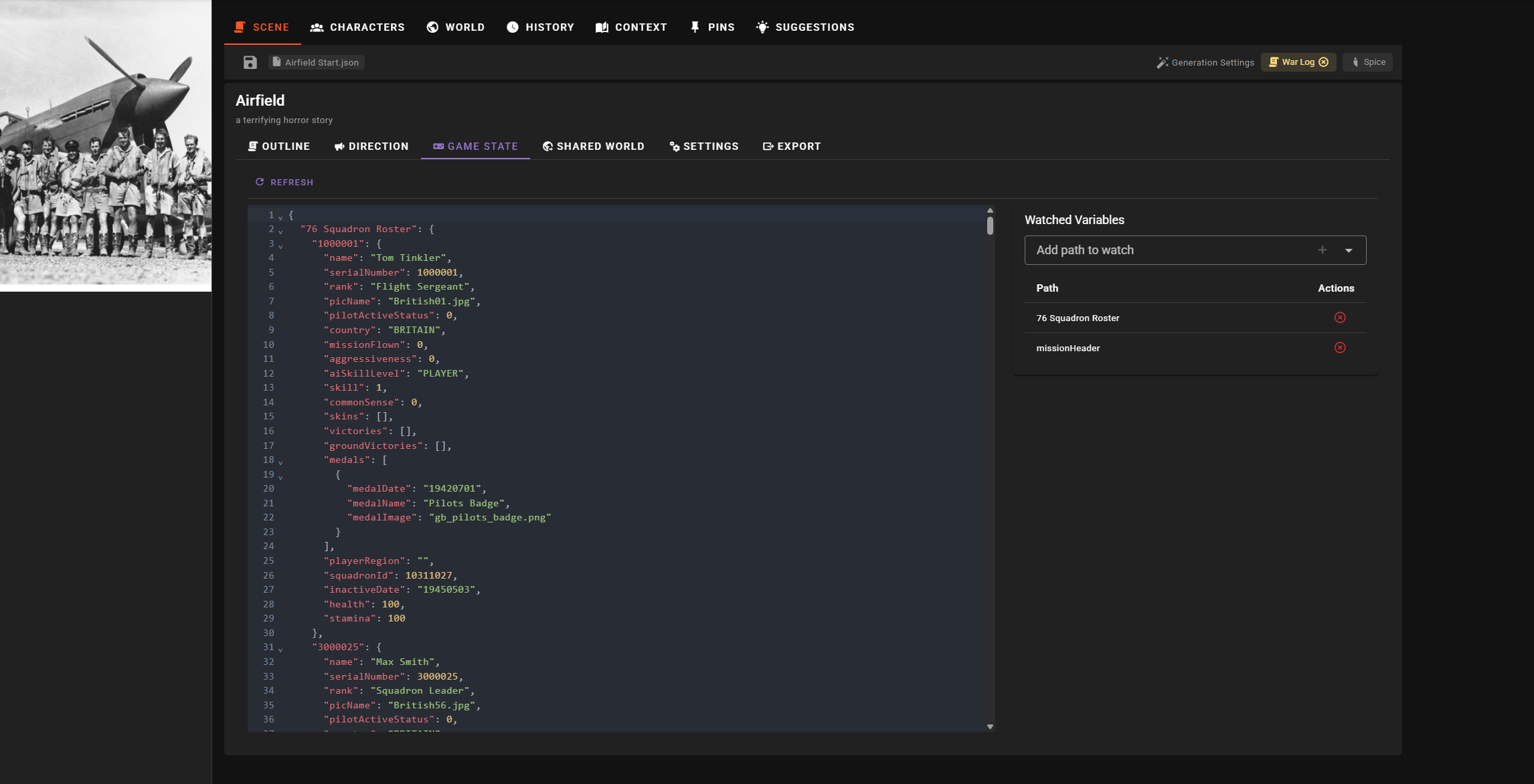Image resolution: width=1534 pixels, height=784 pixels.
Task: Open the Settings sub-tab
Action: [704, 146]
